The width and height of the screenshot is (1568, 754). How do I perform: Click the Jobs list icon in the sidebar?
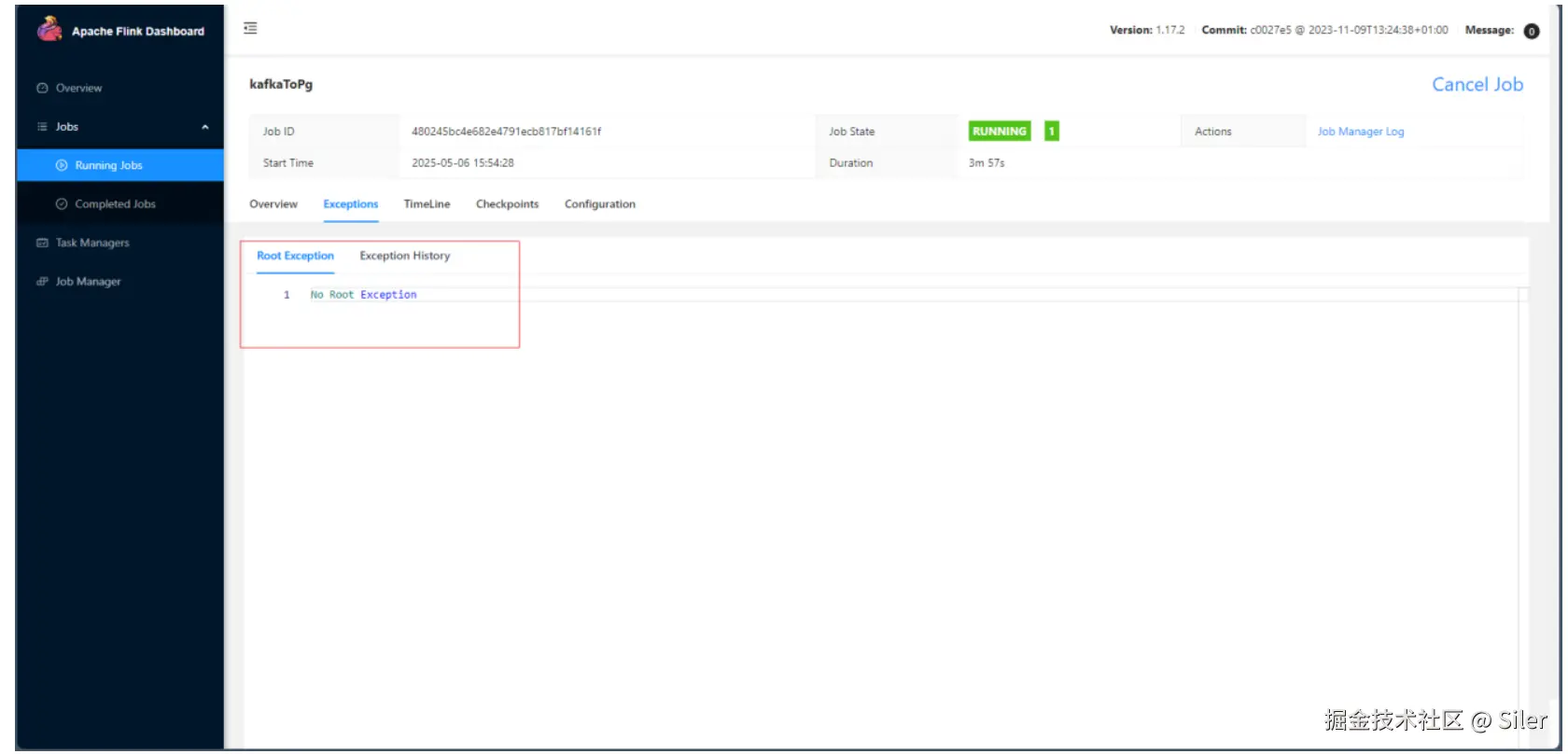tap(42, 127)
